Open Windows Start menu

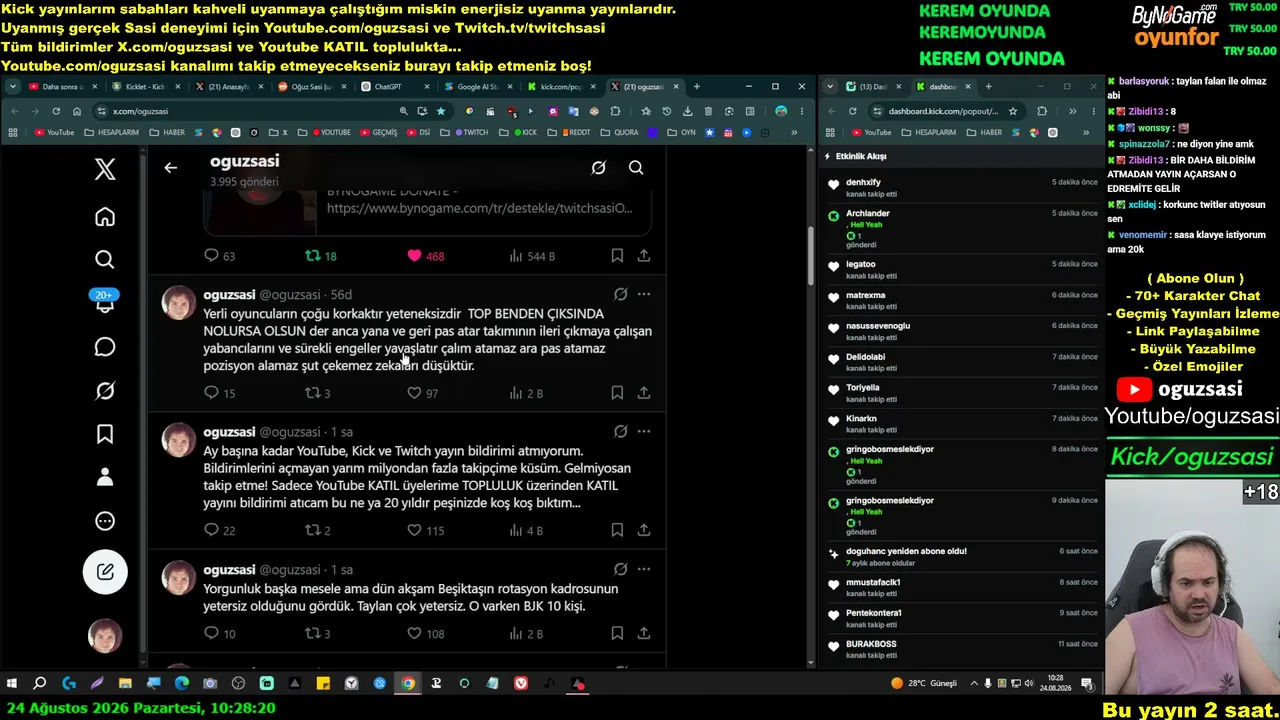[12, 684]
